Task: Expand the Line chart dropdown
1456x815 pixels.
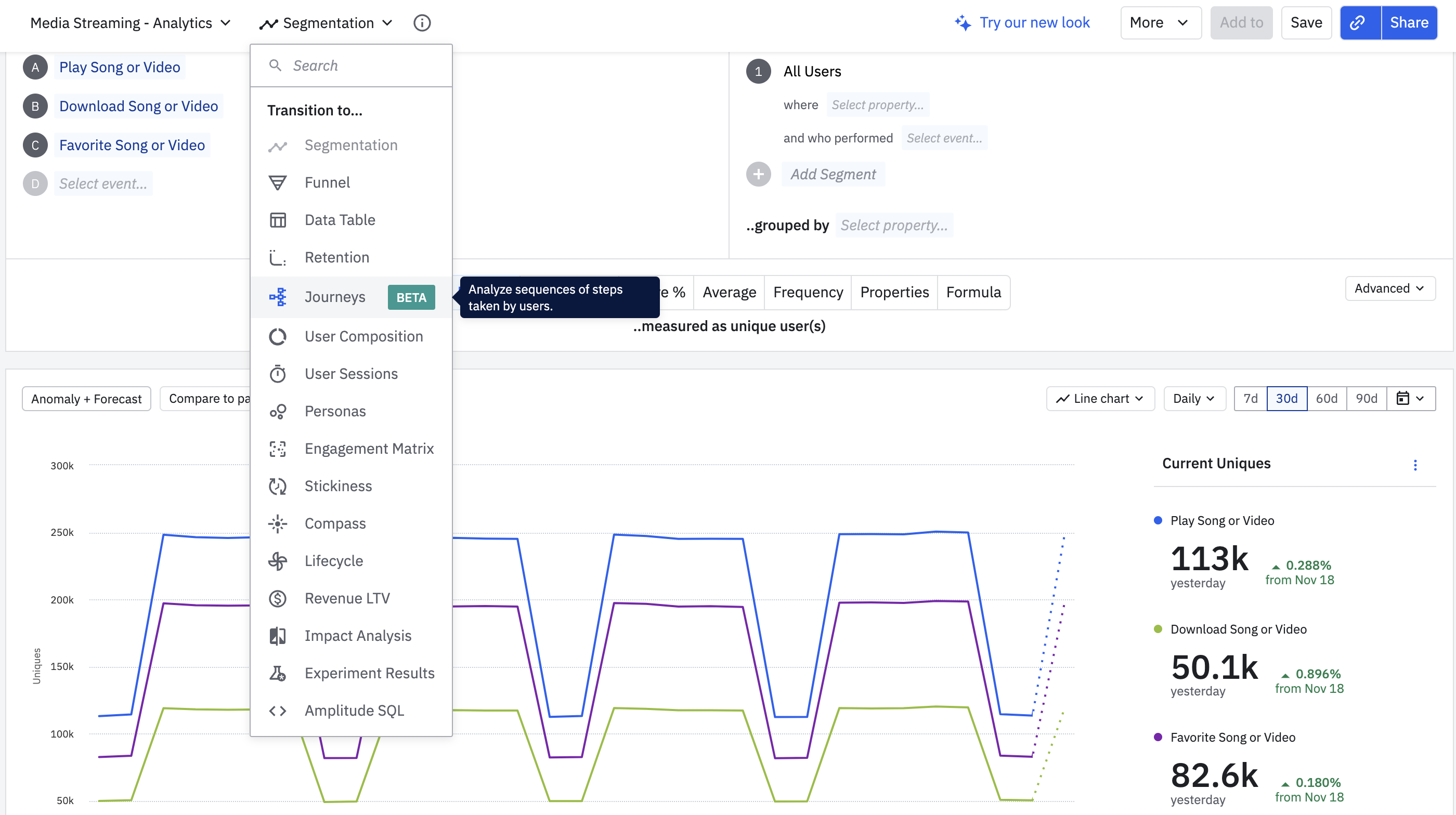Action: [x=1099, y=399]
